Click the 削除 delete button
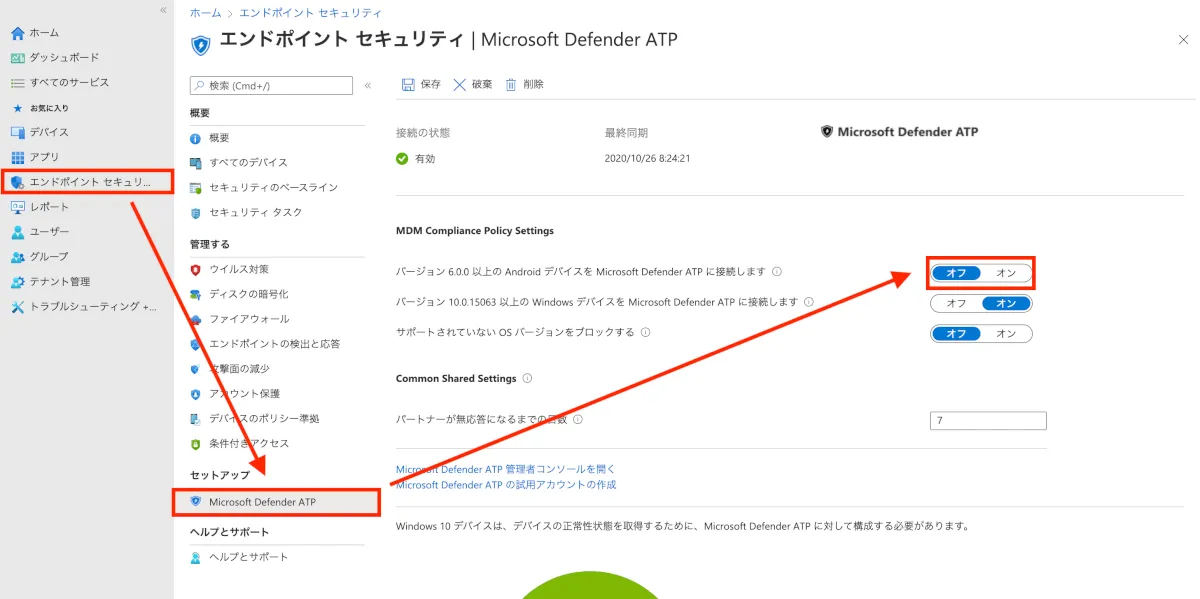This screenshot has width=1200, height=599. [524, 85]
